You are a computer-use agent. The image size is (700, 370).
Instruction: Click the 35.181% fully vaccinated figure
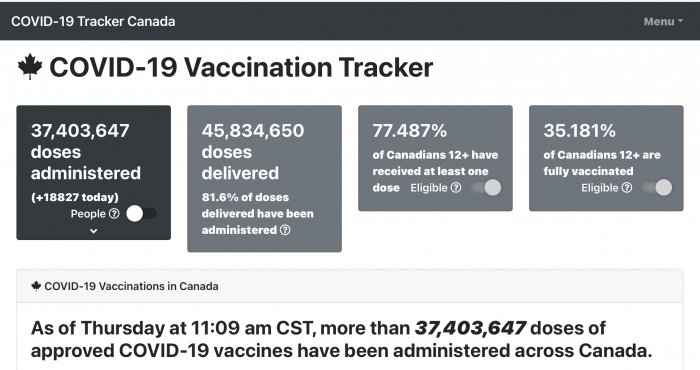point(579,131)
